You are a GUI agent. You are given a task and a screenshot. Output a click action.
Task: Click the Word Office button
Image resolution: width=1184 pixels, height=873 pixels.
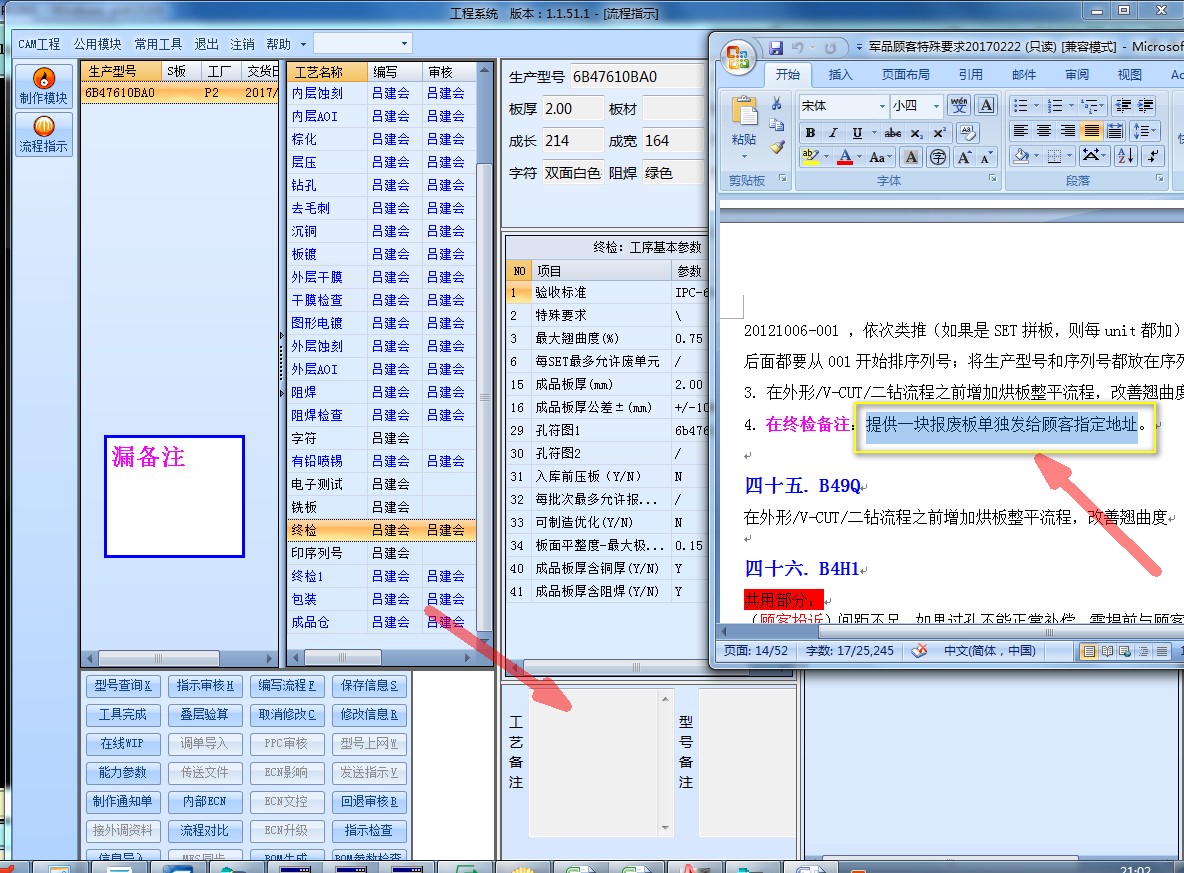click(738, 58)
